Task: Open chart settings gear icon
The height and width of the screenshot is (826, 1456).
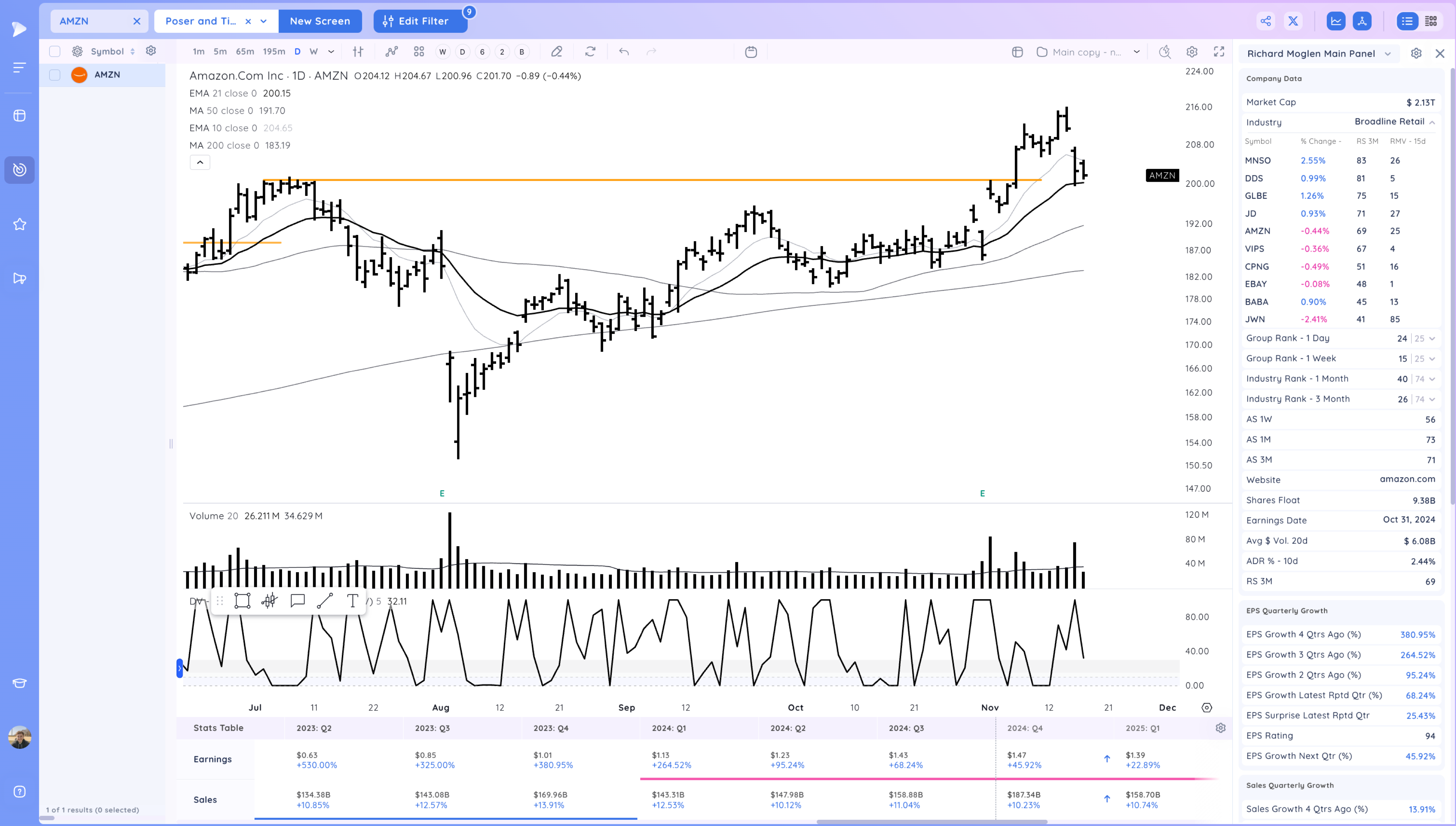Action: (1192, 52)
